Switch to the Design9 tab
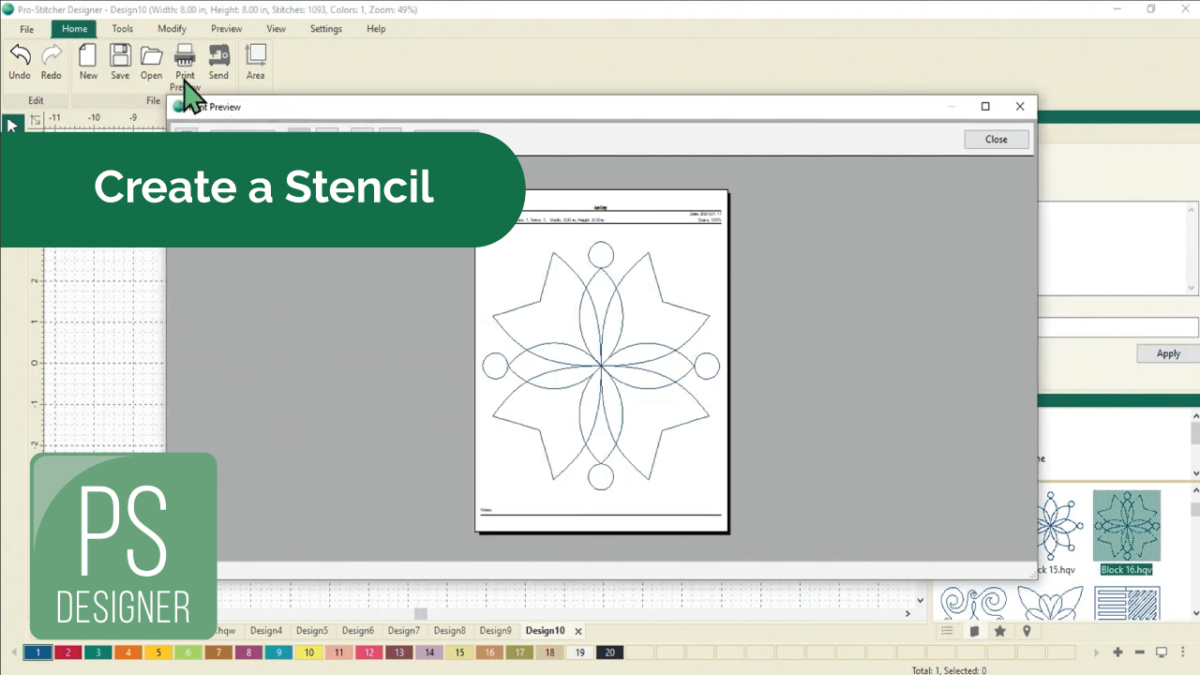The height and width of the screenshot is (675, 1200). click(496, 631)
